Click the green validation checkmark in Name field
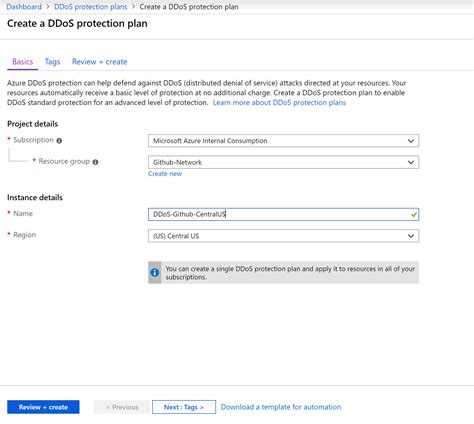This screenshot has height=424, width=474. 414,215
